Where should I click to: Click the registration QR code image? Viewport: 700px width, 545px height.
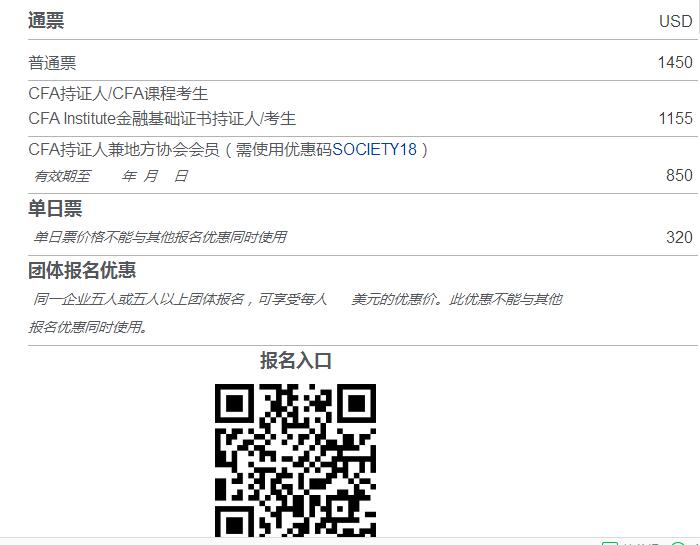tap(296, 460)
